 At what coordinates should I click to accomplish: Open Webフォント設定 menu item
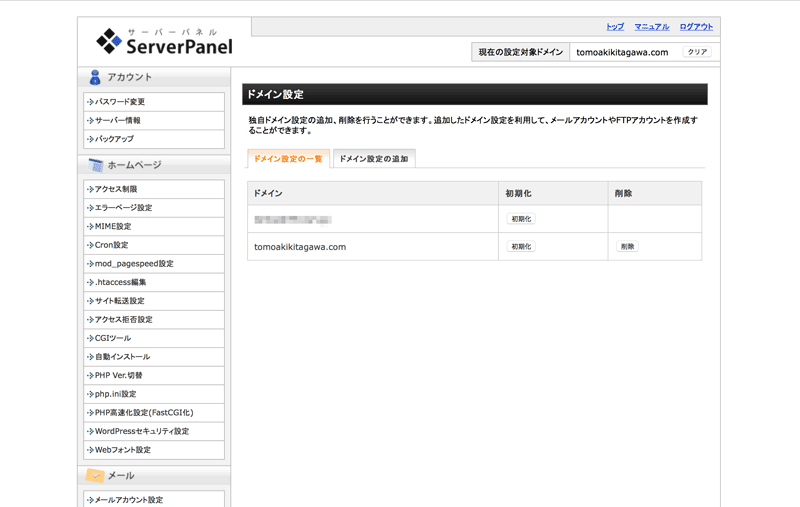pyautogui.click(x=154, y=449)
